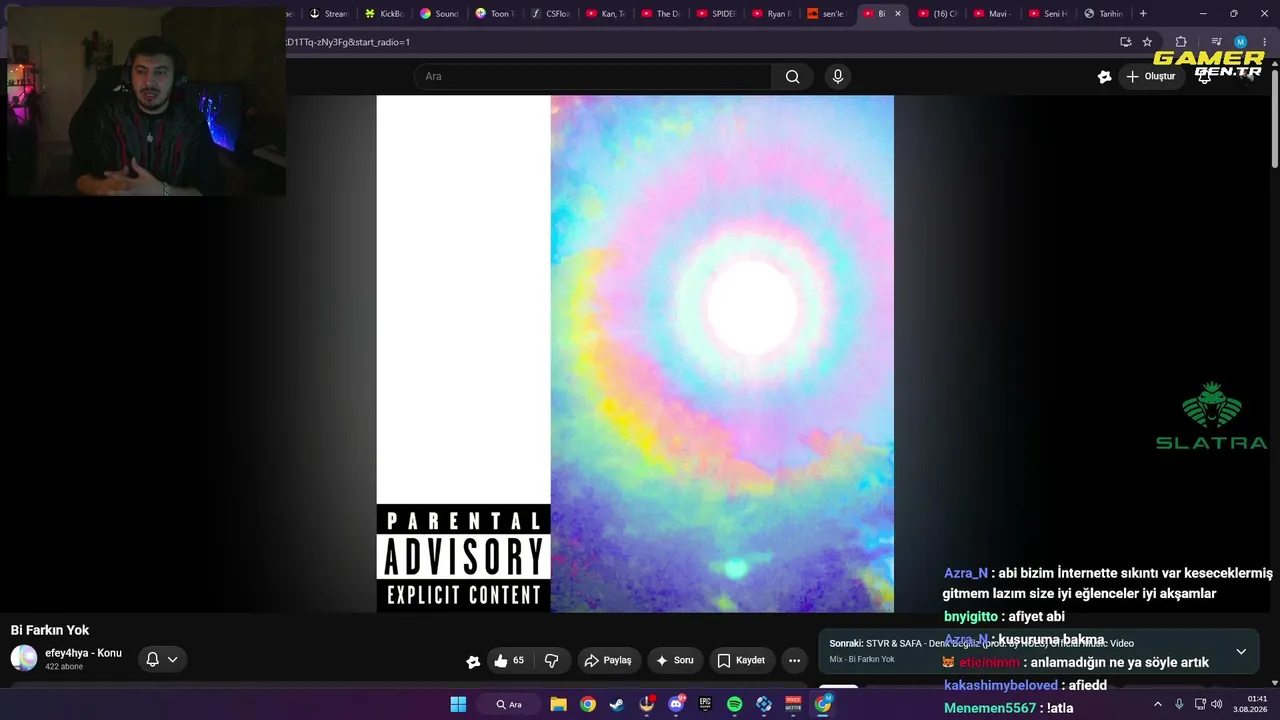Expand the Sonraki up-next mix panel
1280x720 pixels.
point(1241,651)
